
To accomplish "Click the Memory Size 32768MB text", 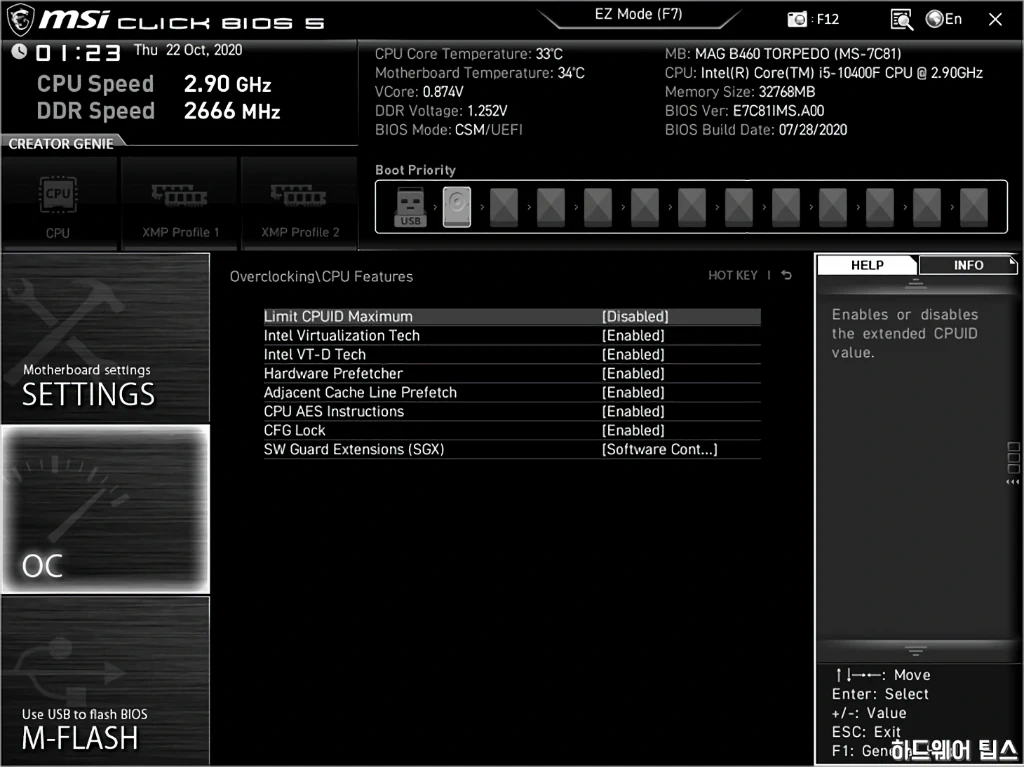I will click(x=740, y=91).
